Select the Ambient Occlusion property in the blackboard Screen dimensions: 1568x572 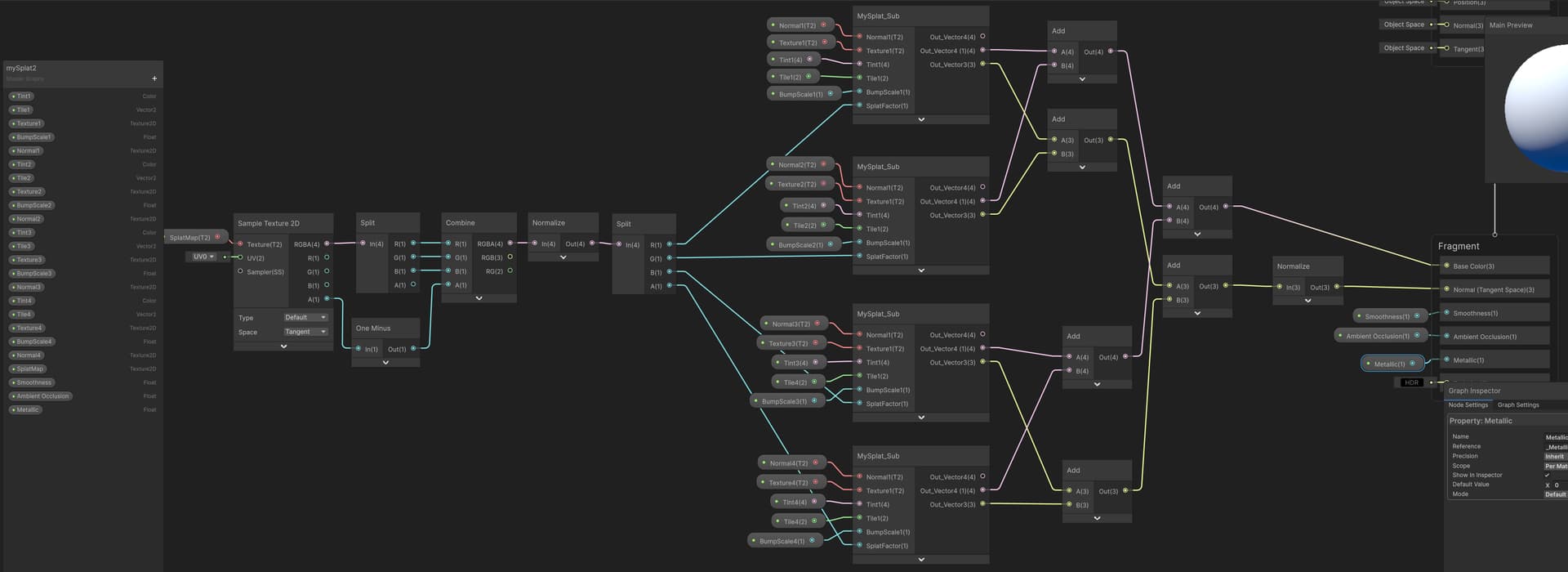[40, 396]
